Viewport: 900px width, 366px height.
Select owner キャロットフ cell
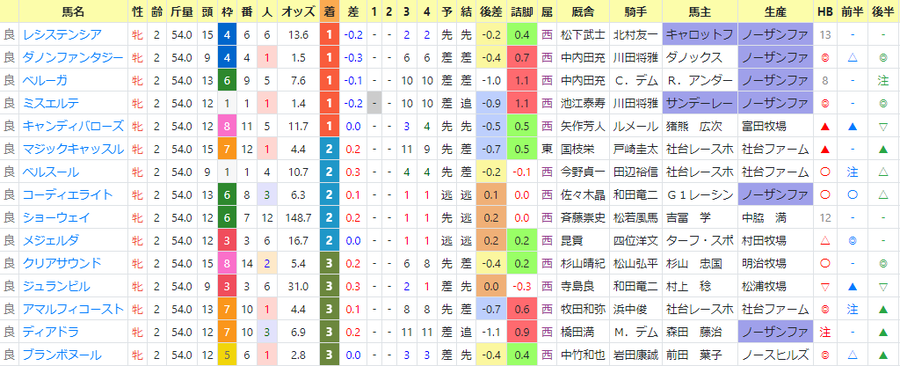click(700, 35)
